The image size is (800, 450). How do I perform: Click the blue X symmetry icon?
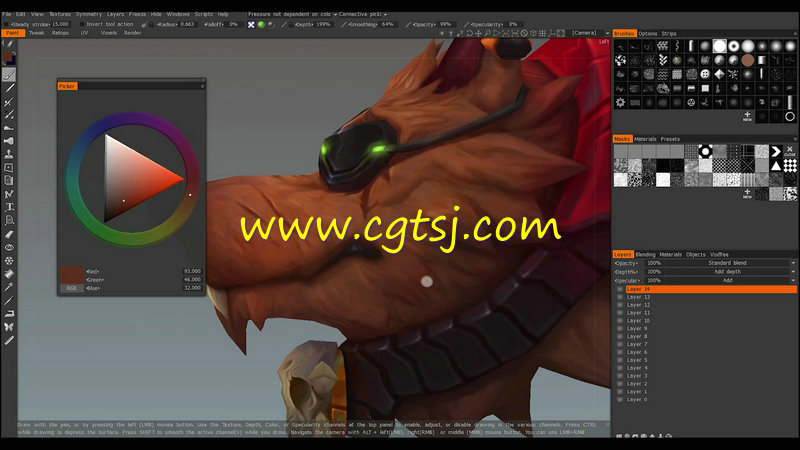pyautogui.click(x=251, y=24)
